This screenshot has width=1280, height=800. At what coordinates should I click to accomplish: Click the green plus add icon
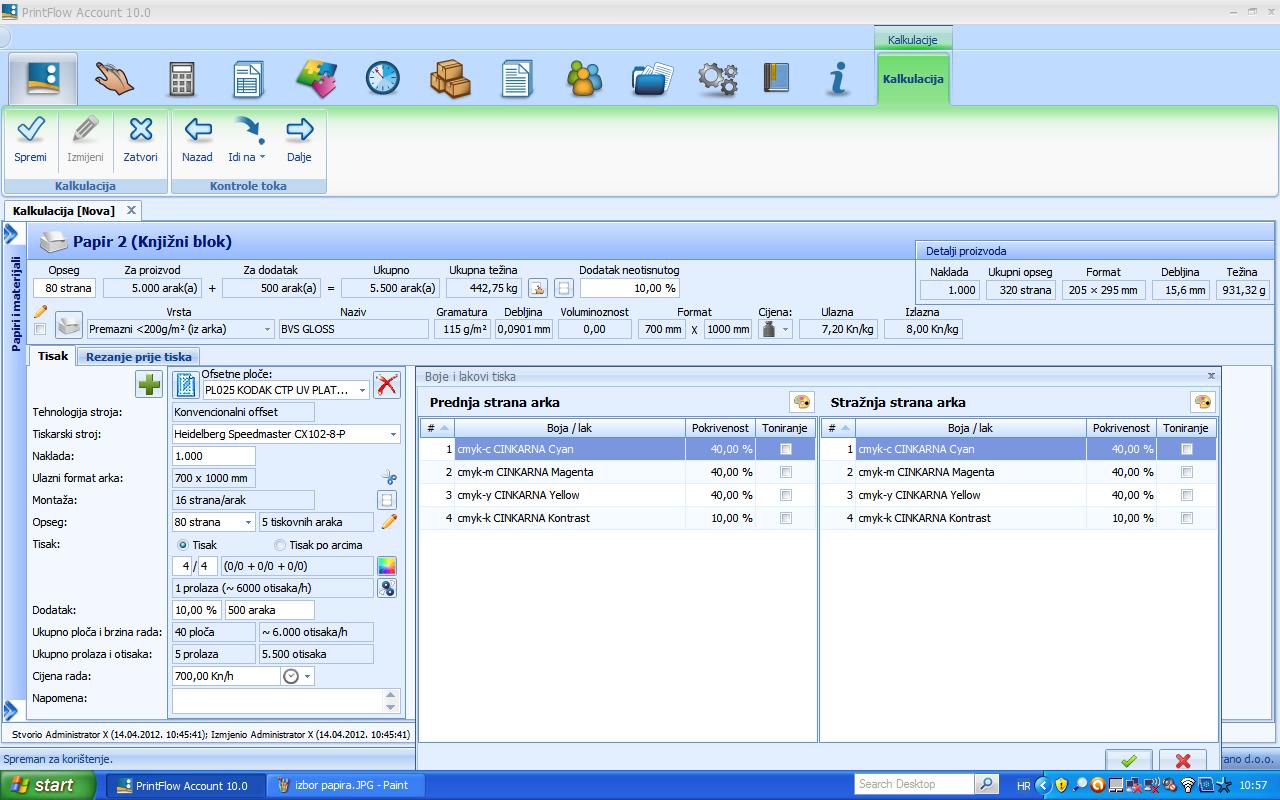coord(149,384)
